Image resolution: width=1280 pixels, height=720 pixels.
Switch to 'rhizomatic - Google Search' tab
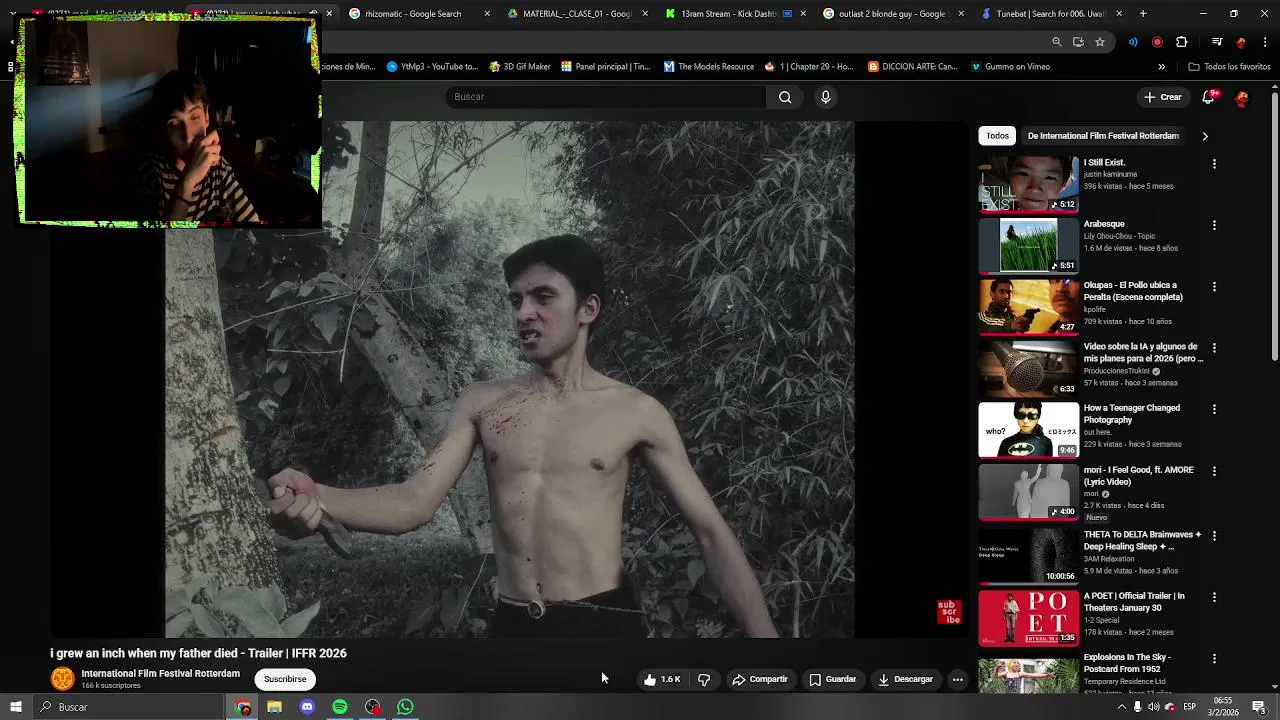(413, 14)
